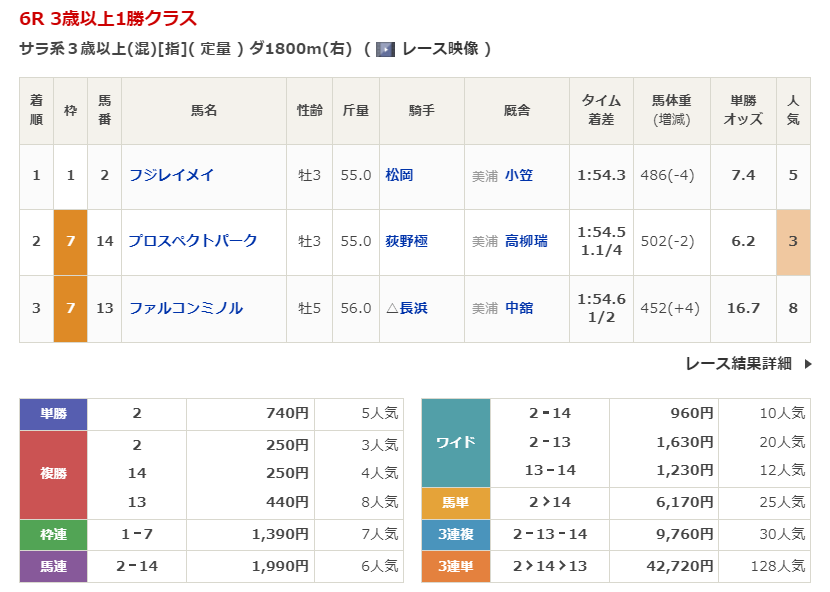Open horse プロスペクトパーク profile
Viewport: 830px width, 592px height.
(192, 241)
